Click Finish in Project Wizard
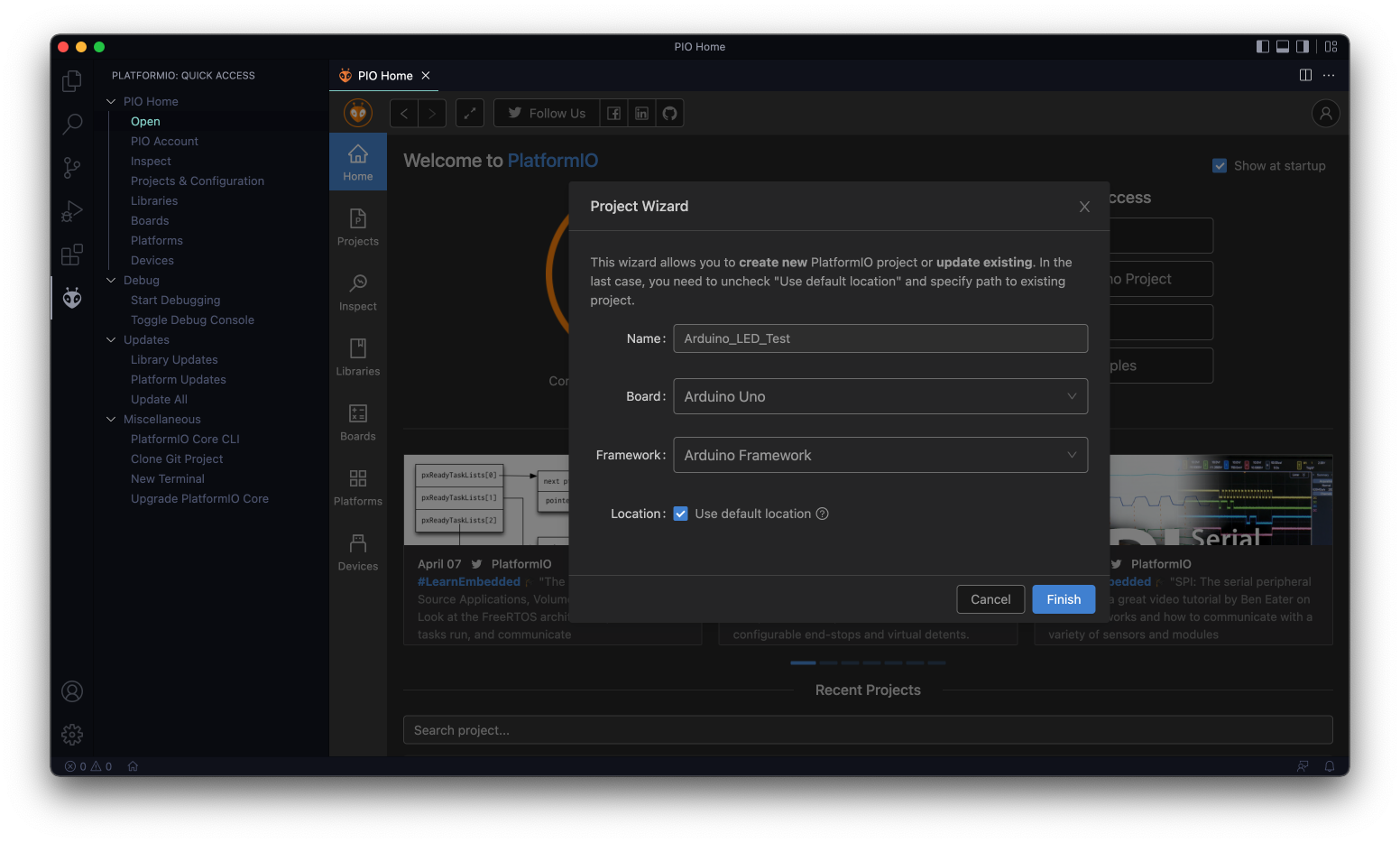Viewport: 1400px width, 843px height. [1064, 599]
